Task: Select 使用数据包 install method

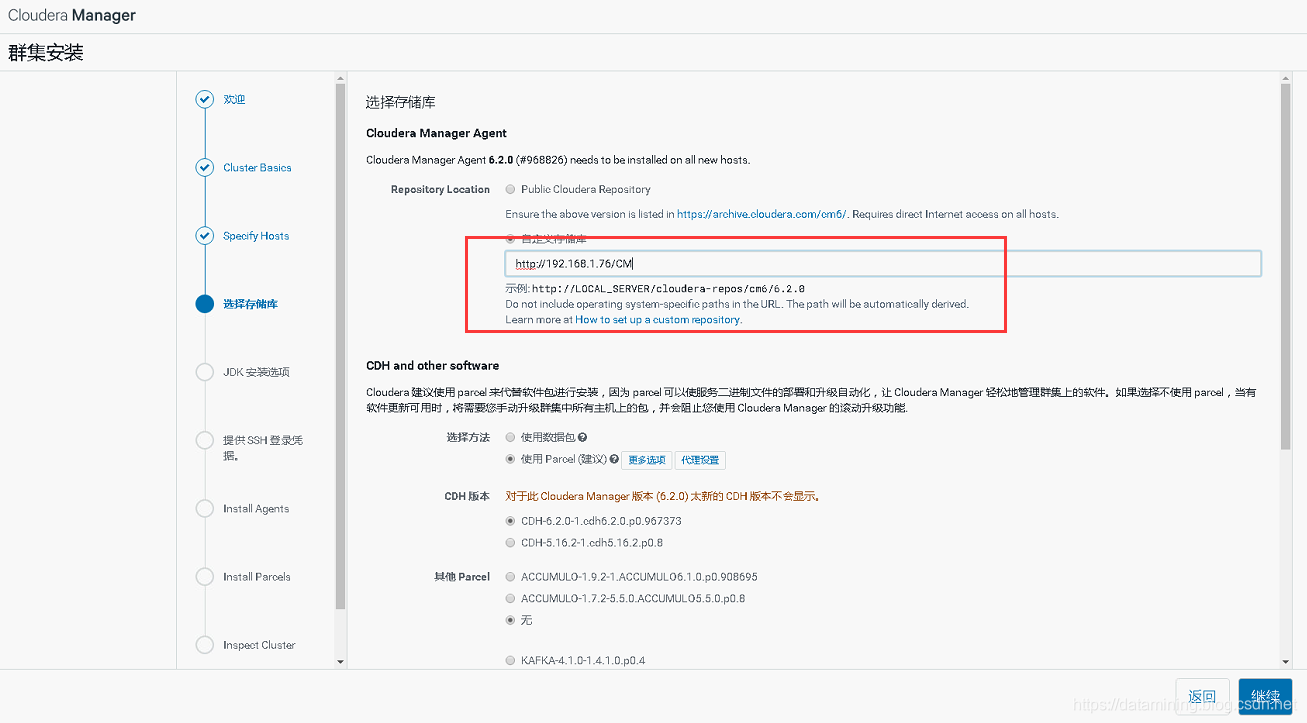Action: point(511,438)
